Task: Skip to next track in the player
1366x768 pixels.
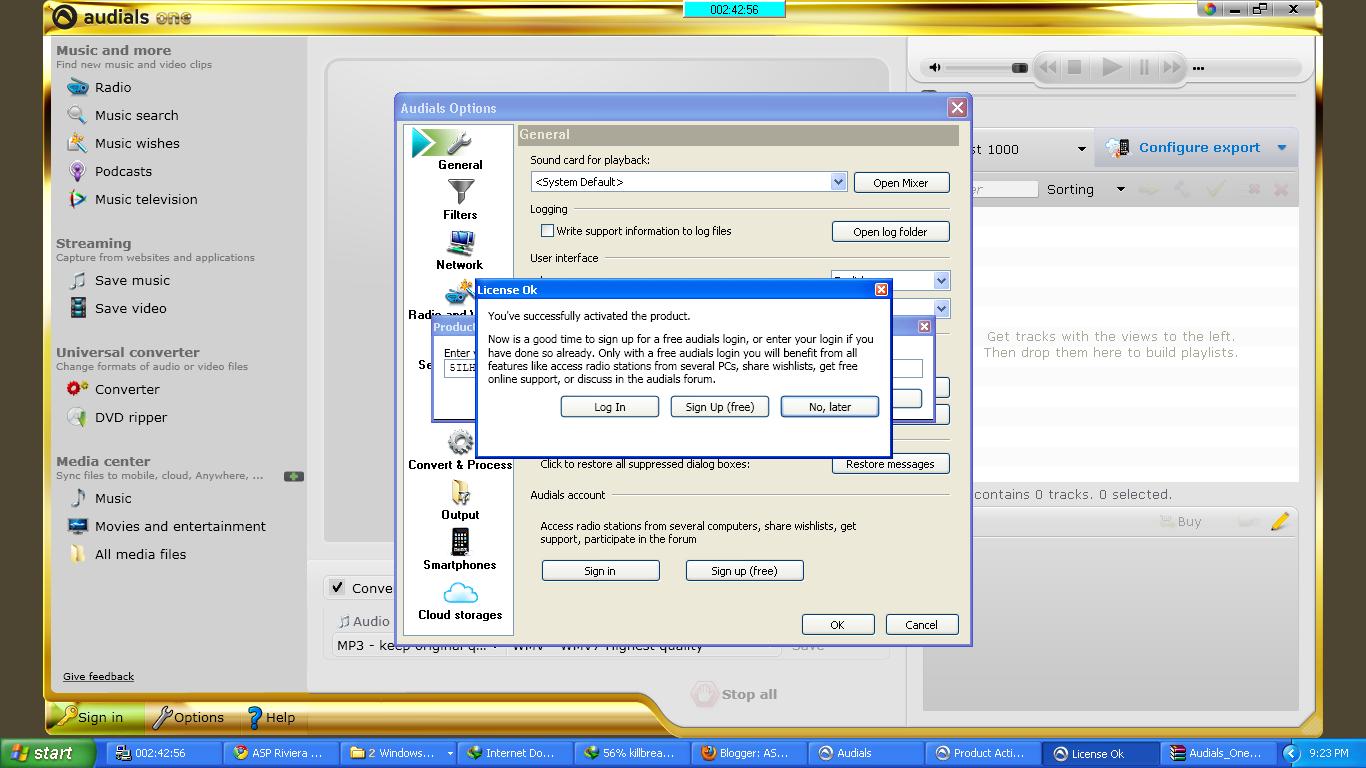Action: (1172, 68)
